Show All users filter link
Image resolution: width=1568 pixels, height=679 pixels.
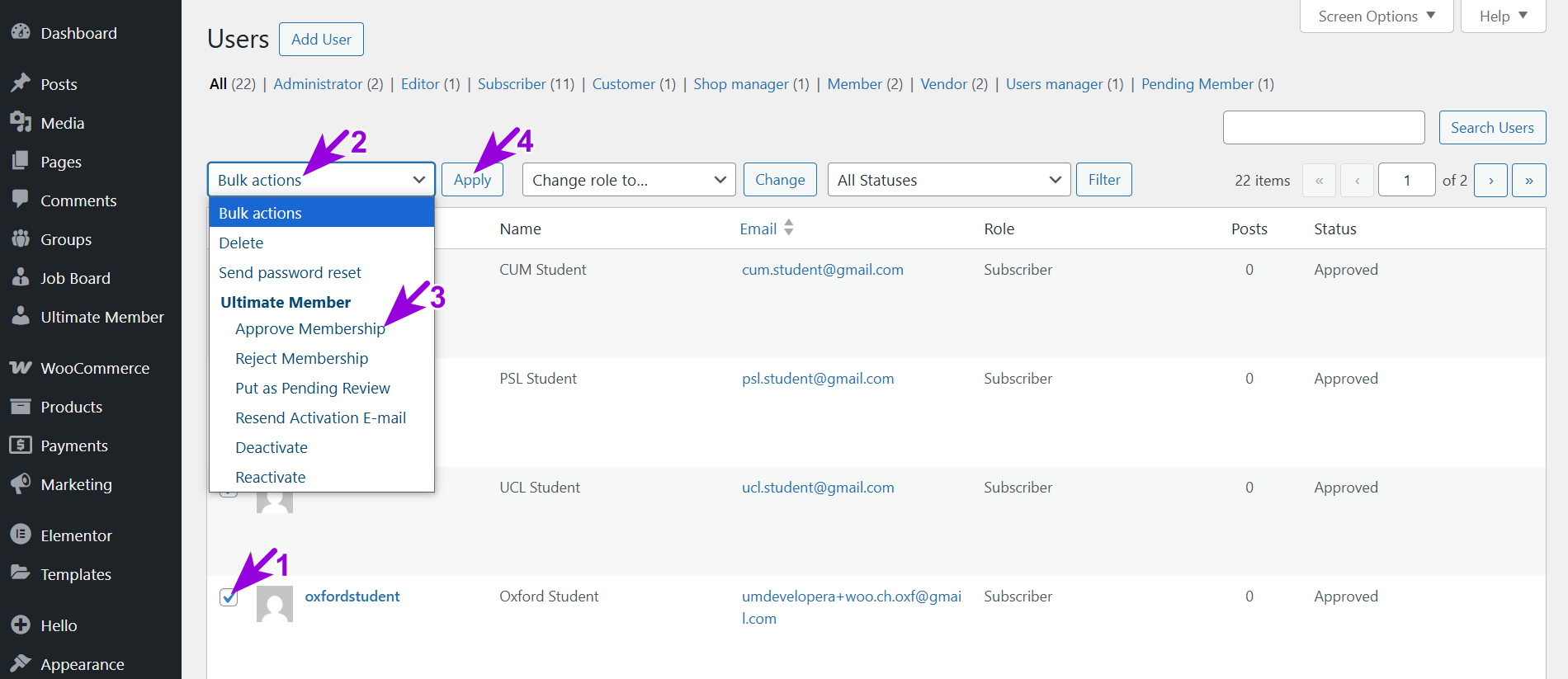point(218,83)
